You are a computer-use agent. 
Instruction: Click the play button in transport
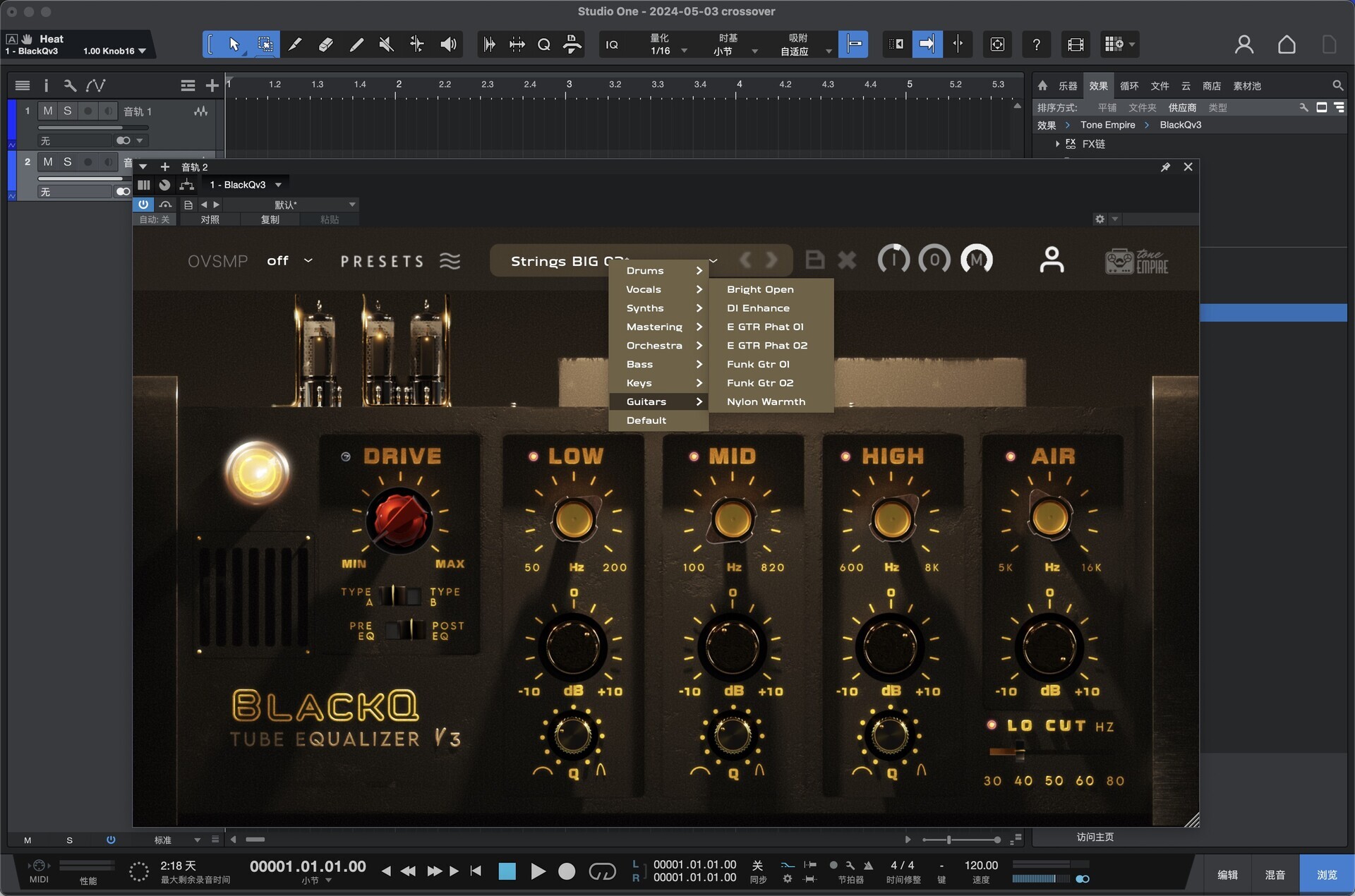click(538, 872)
